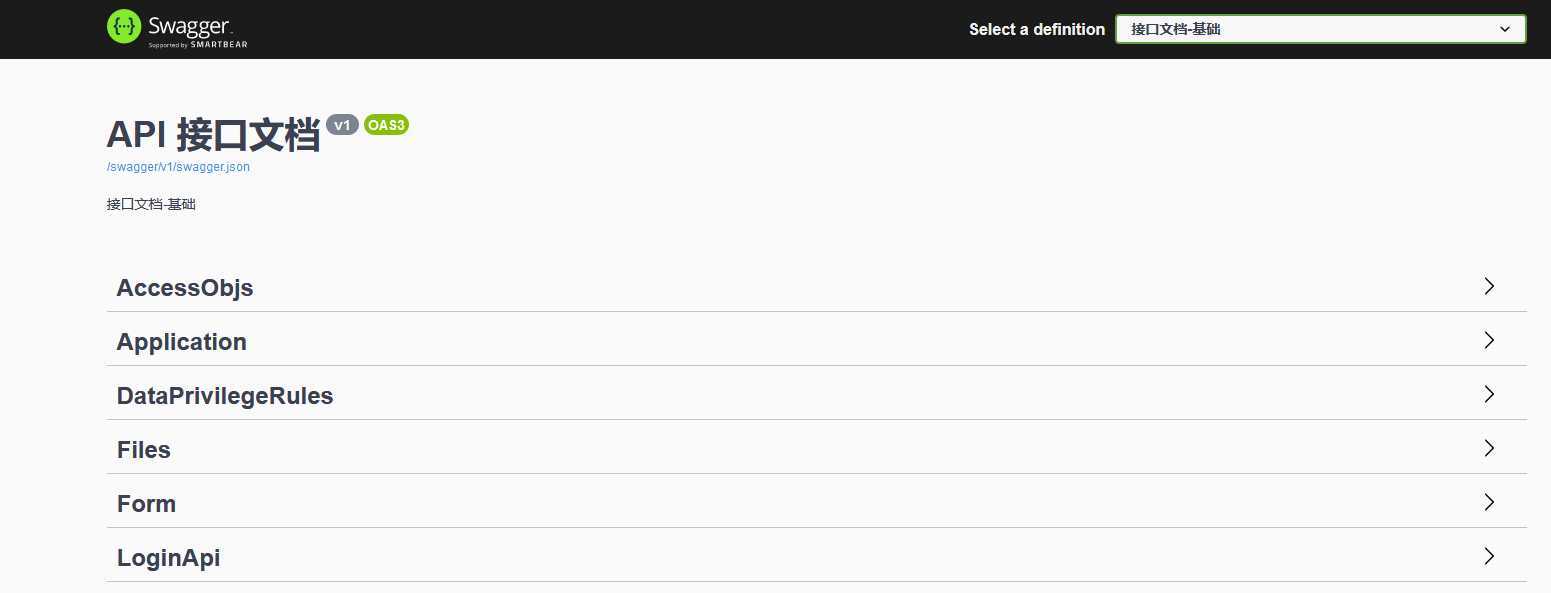
Task: Expand AccessObjs with its chevron arrow
Action: [1489, 287]
